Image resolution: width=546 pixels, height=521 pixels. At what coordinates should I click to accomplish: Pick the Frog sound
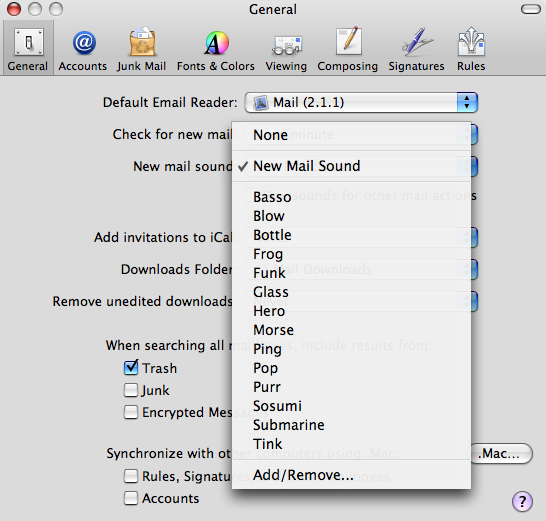(351, 254)
